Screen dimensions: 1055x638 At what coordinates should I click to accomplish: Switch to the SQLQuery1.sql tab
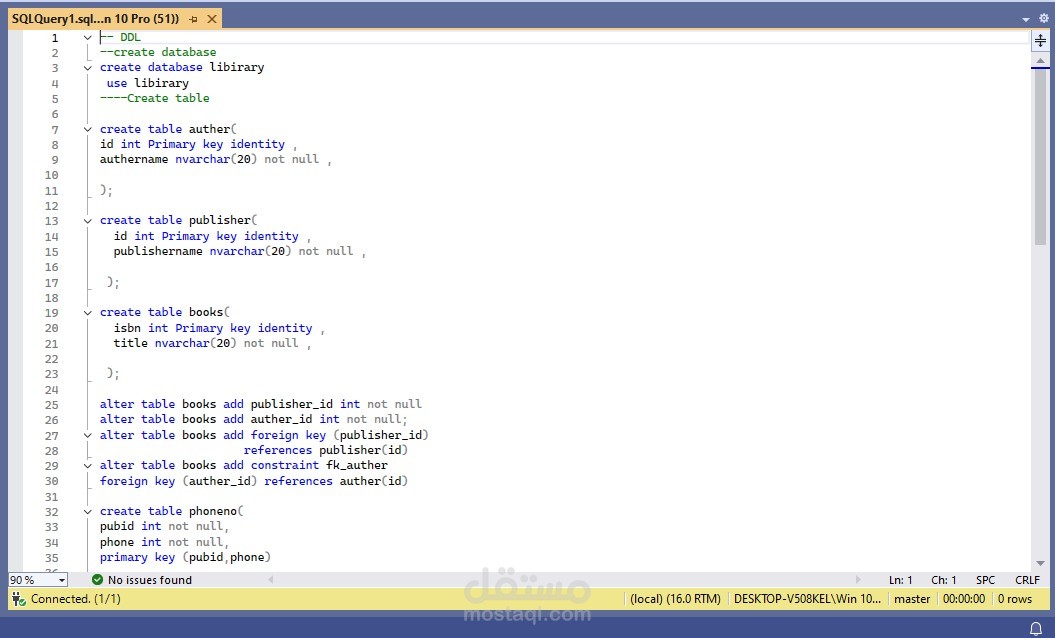[x=100, y=18]
